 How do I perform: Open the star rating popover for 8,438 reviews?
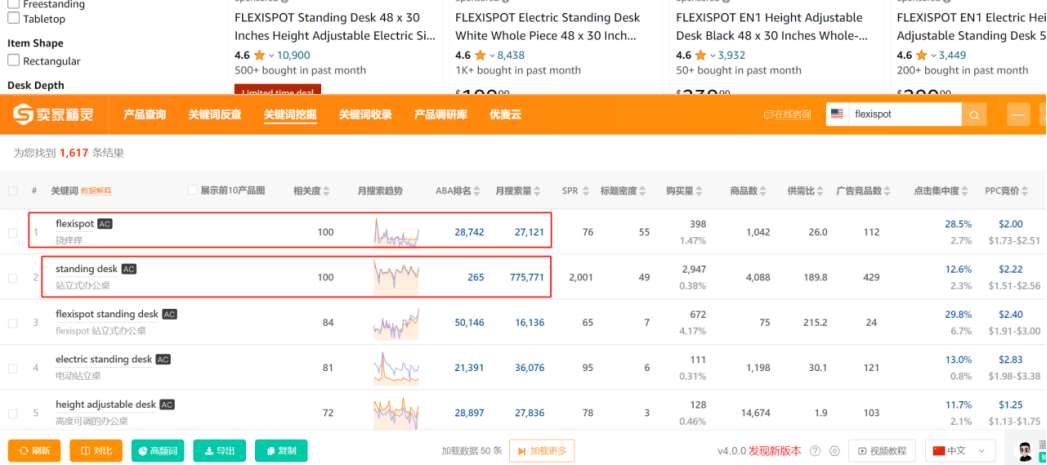point(492,55)
